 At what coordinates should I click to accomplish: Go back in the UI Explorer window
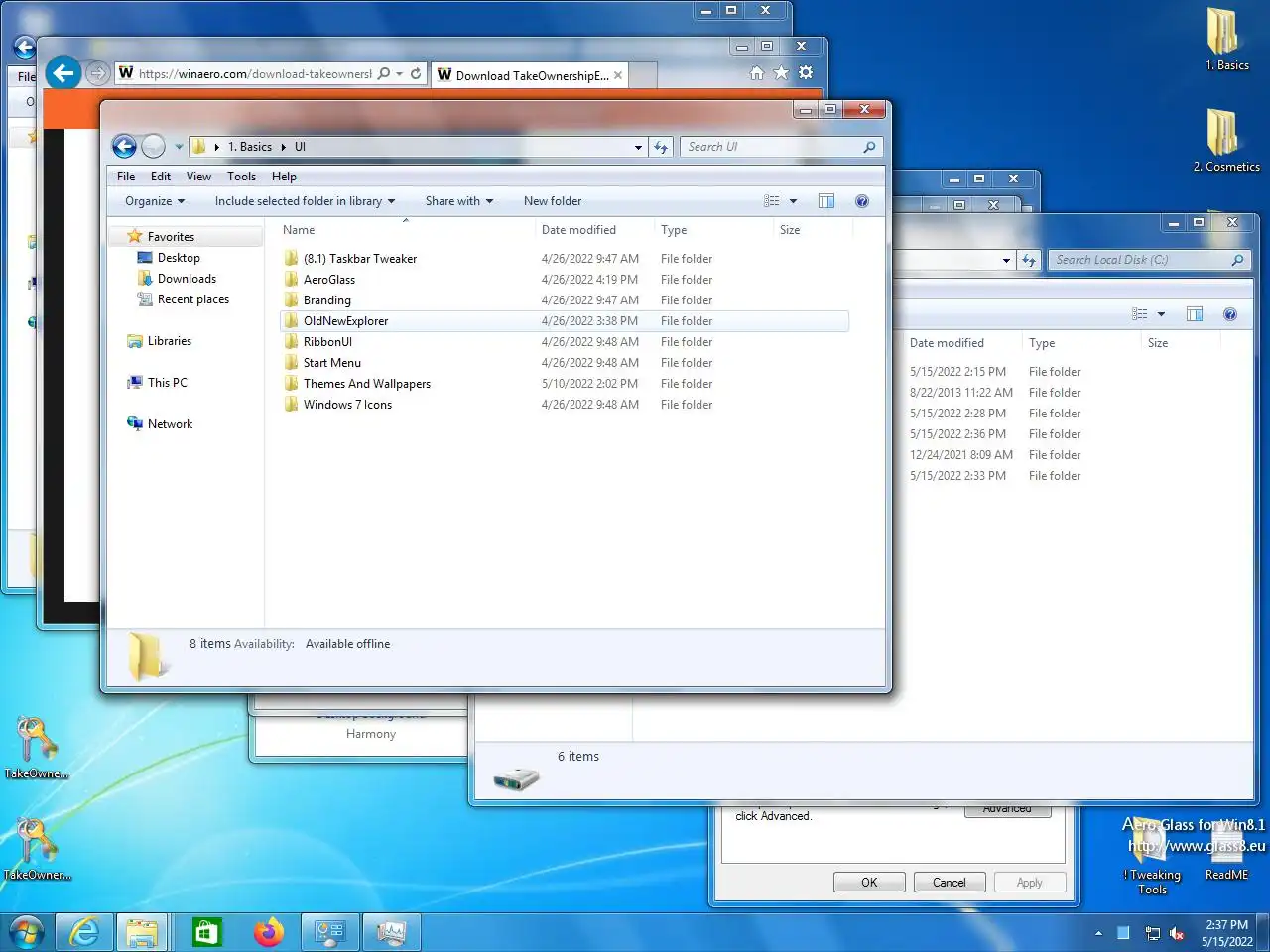[x=124, y=147]
